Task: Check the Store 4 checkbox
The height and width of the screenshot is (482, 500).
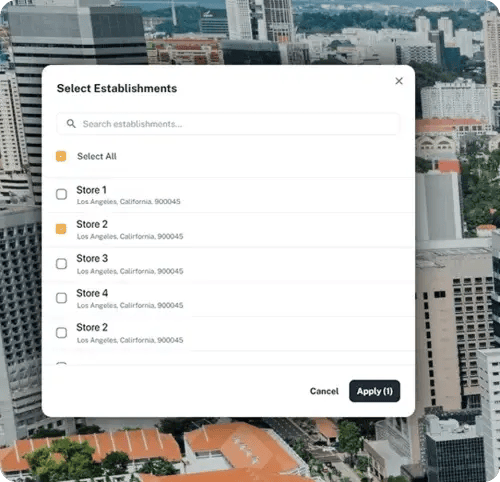Action: tap(61, 298)
